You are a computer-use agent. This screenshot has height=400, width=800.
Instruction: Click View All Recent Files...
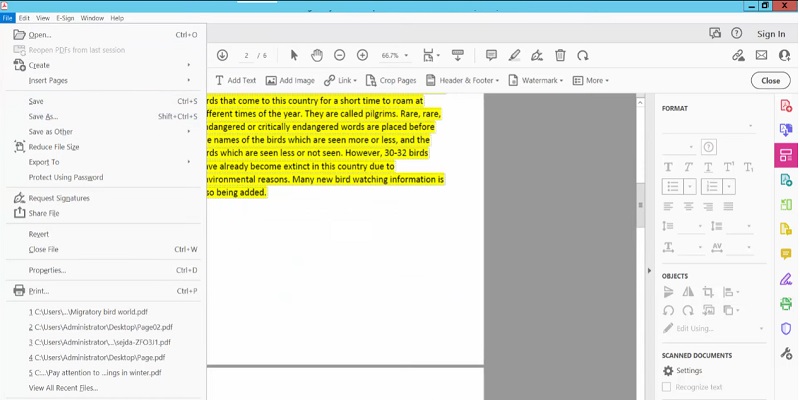pos(105,388)
